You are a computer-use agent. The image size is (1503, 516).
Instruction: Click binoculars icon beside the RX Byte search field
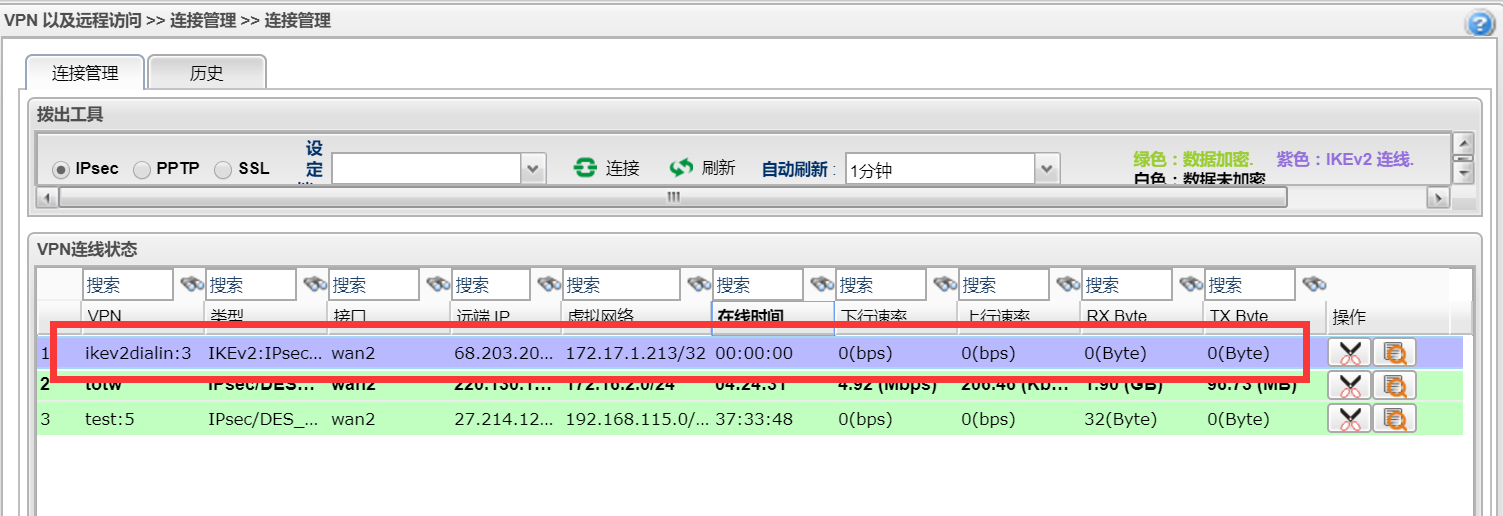click(x=1191, y=285)
